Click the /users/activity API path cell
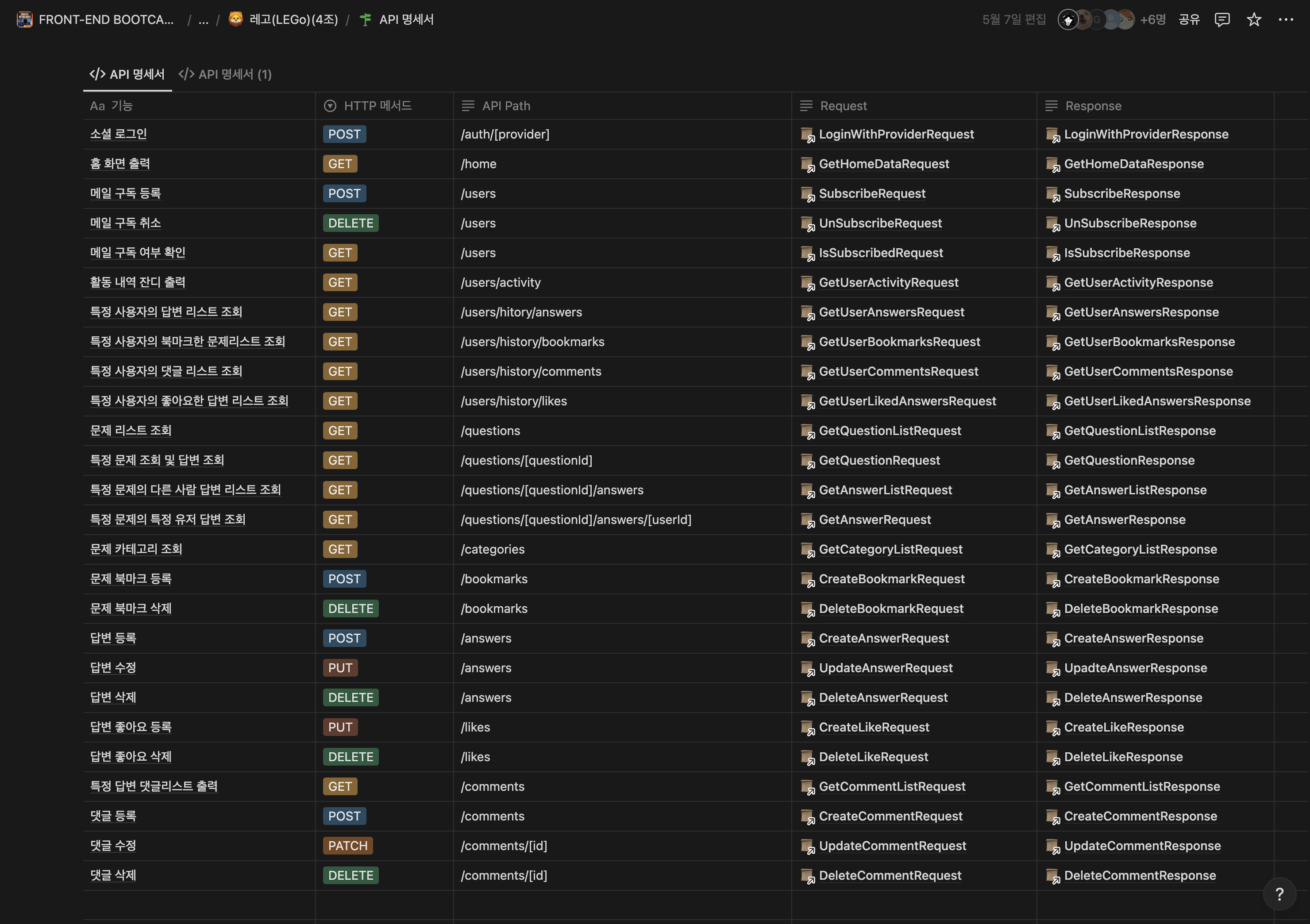The image size is (1310, 924). [501, 283]
